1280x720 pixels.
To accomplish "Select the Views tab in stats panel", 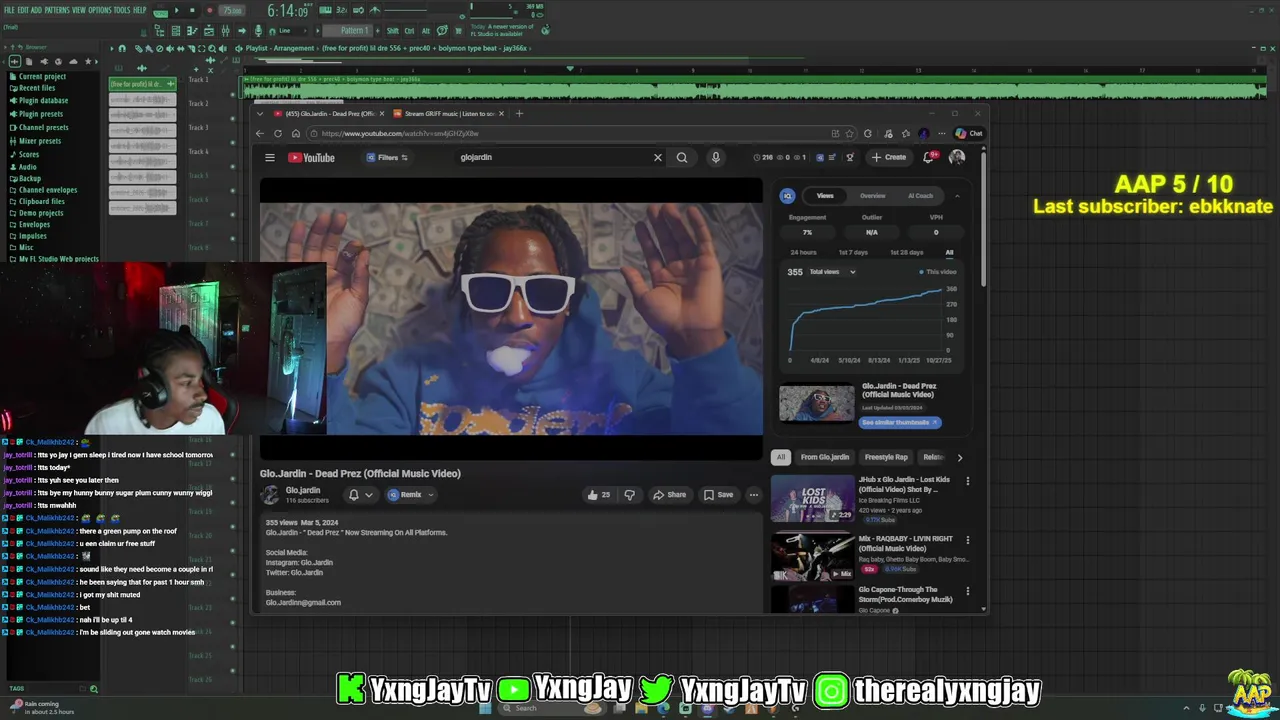I will click(825, 196).
